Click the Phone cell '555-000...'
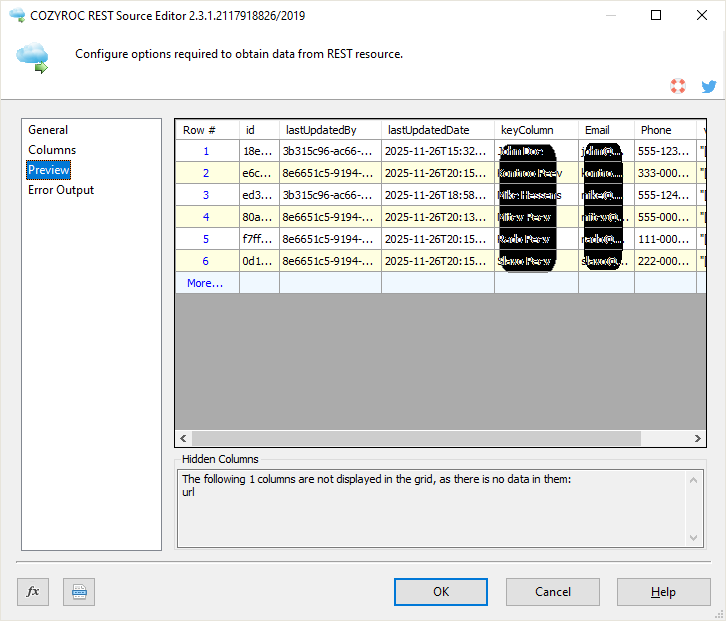This screenshot has height=621, width=726. 665,217
